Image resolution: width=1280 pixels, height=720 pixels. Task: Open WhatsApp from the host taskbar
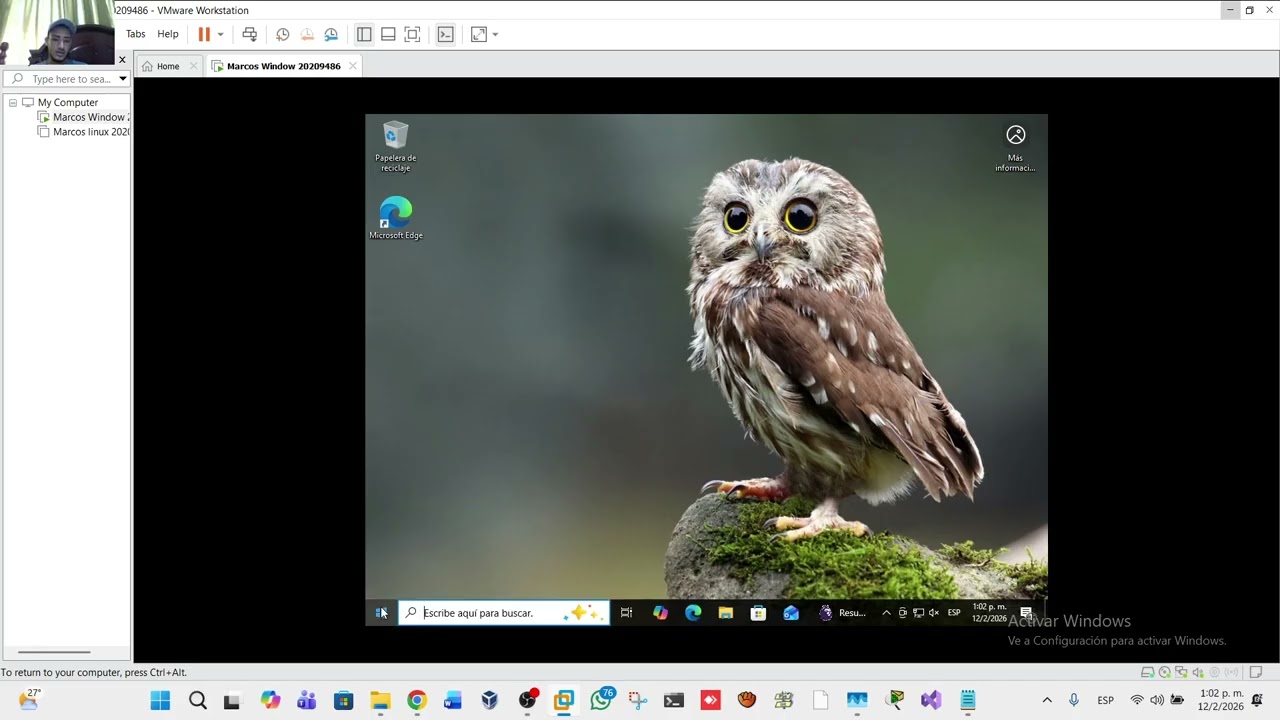(x=601, y=700)
